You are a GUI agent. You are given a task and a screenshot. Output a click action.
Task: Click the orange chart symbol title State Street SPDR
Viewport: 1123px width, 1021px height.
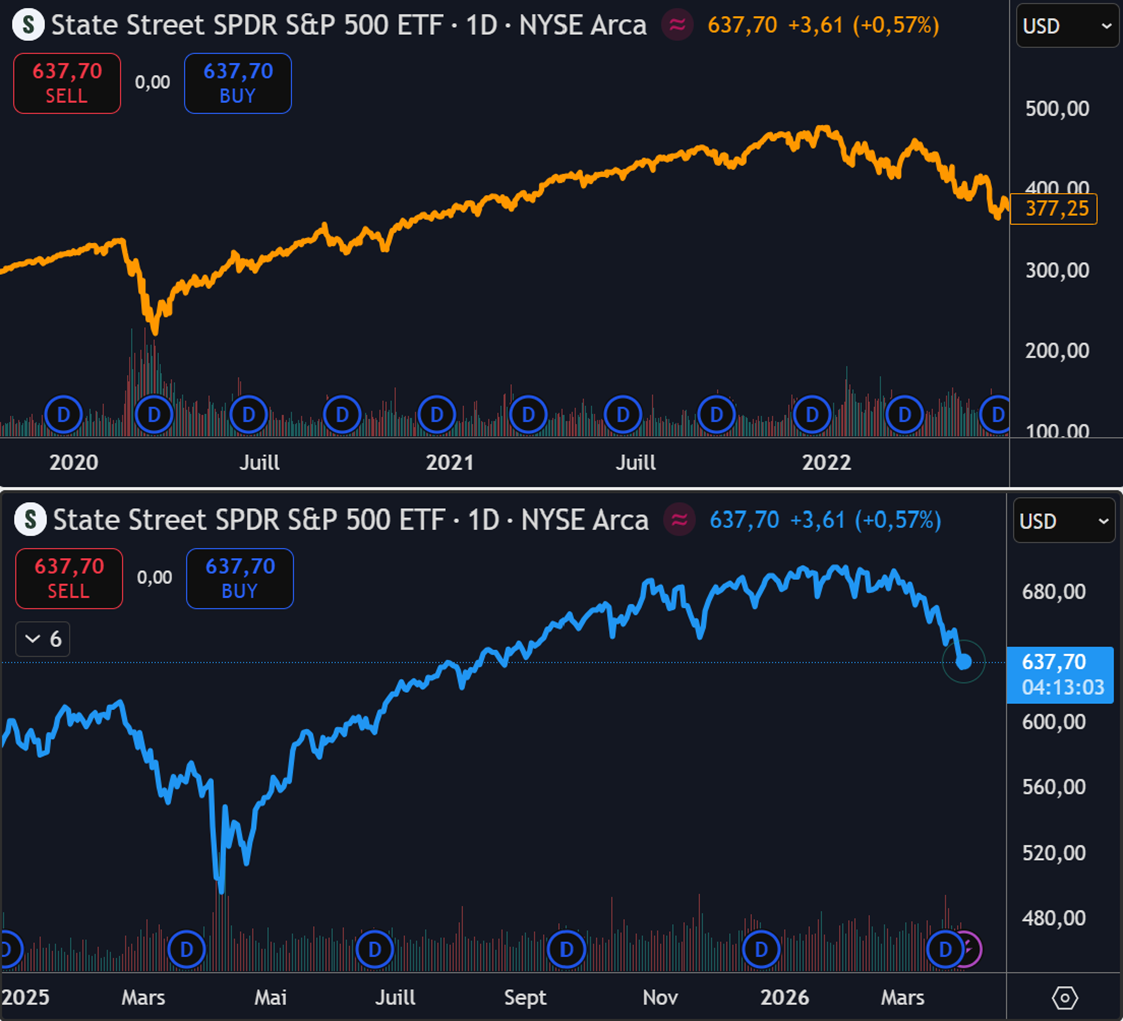349,25
